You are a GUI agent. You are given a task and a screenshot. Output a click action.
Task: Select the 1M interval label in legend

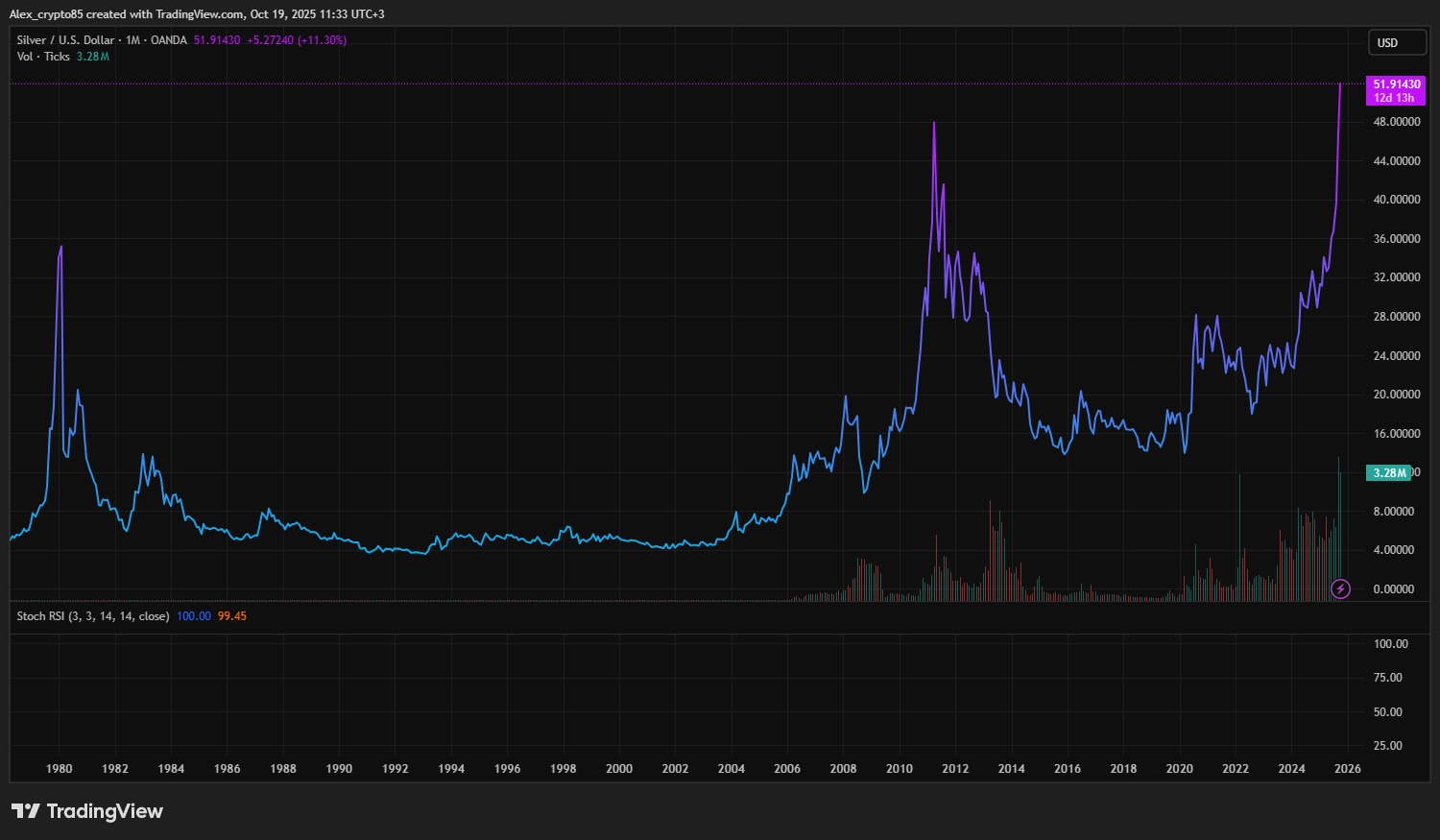coord(132,40)
